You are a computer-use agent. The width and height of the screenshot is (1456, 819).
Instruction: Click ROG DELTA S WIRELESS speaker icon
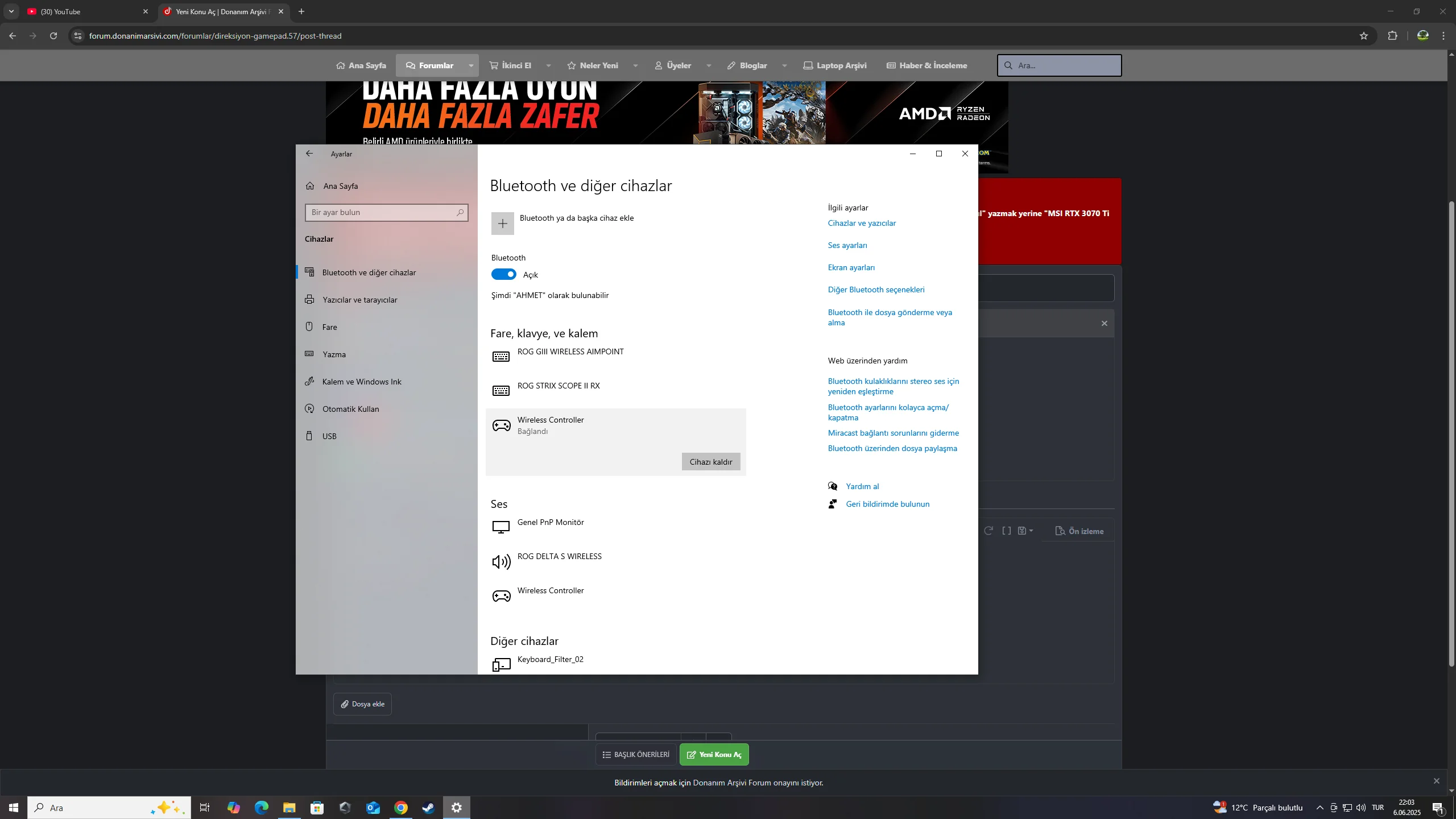point(501,562)
